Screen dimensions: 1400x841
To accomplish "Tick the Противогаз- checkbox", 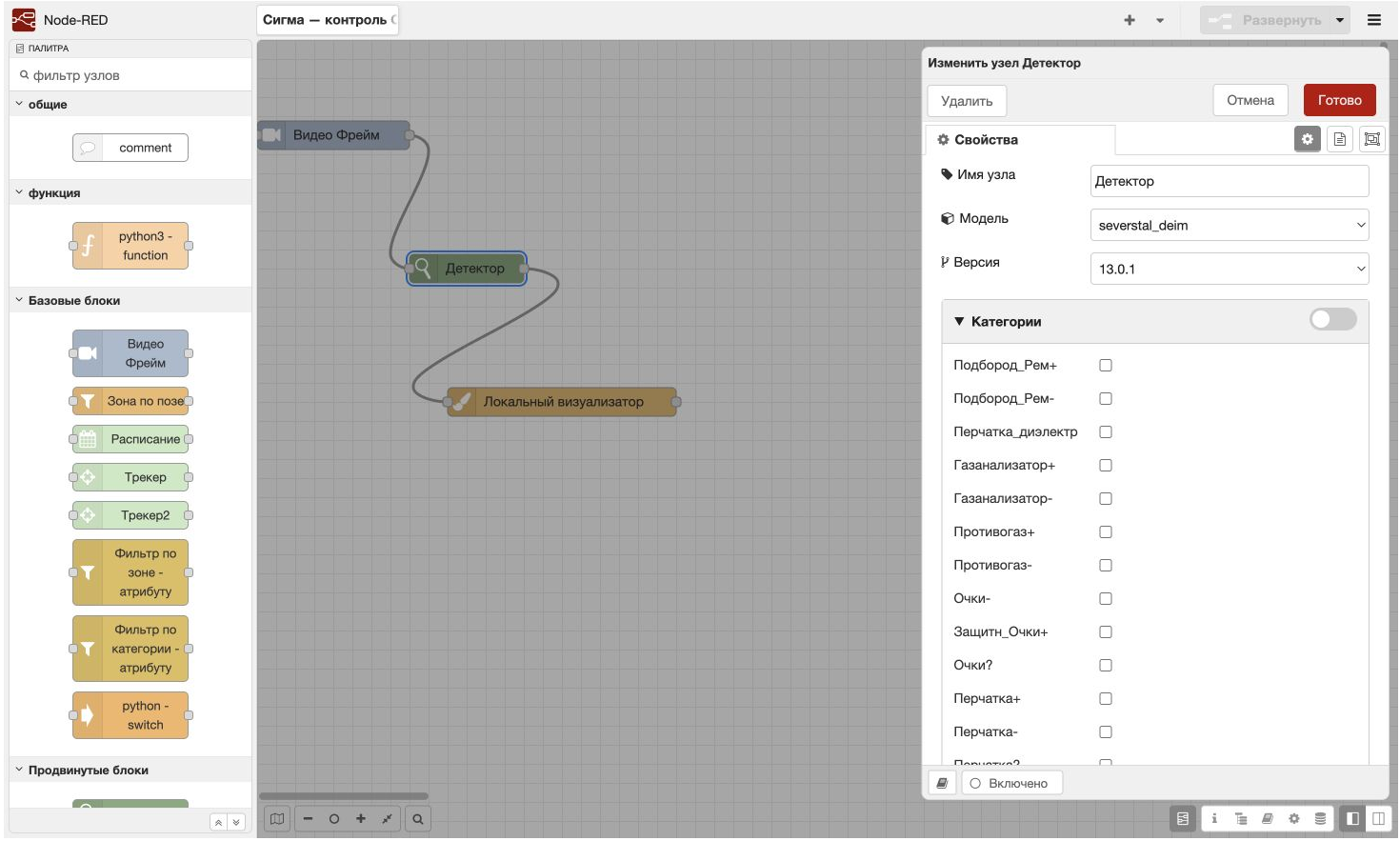I will point(1106,565).
